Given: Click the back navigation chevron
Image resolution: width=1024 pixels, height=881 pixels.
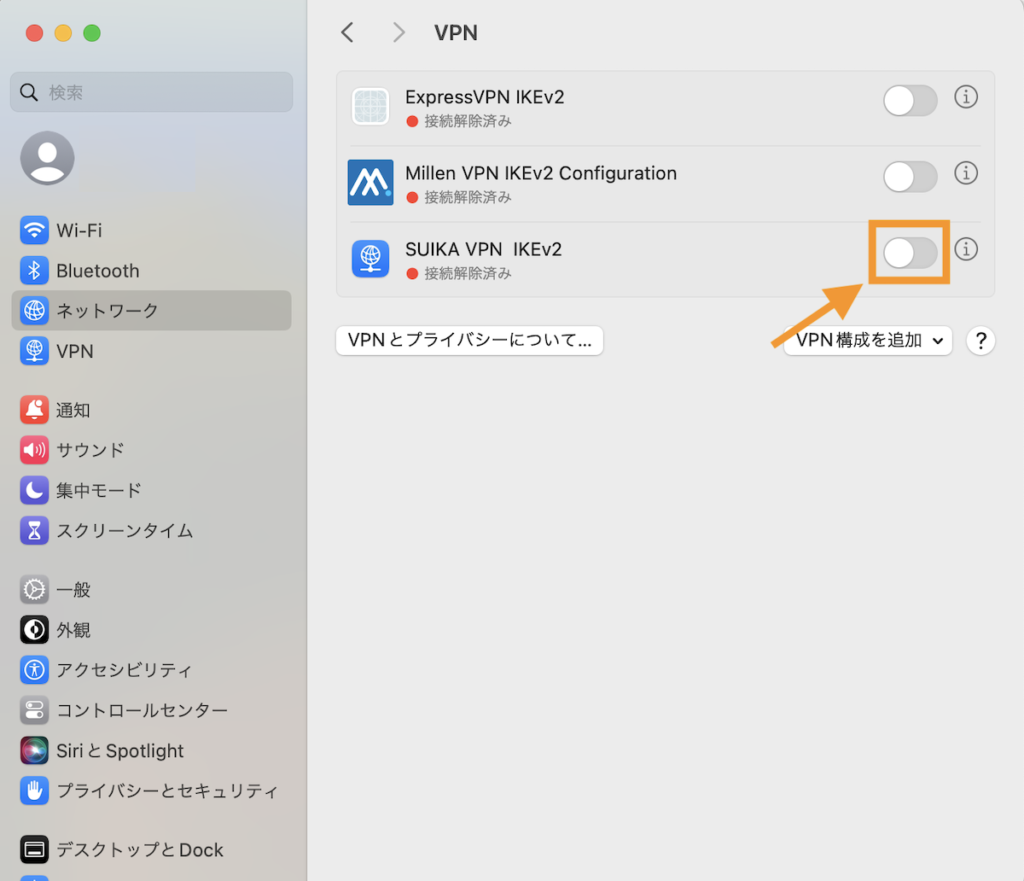Looking at the screenshot, I should pyautogui.click(x=347, y=33).
